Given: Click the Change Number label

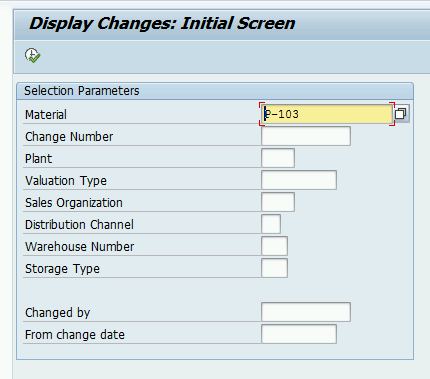Looking at the screenshot, I should (x=69, y=137).
